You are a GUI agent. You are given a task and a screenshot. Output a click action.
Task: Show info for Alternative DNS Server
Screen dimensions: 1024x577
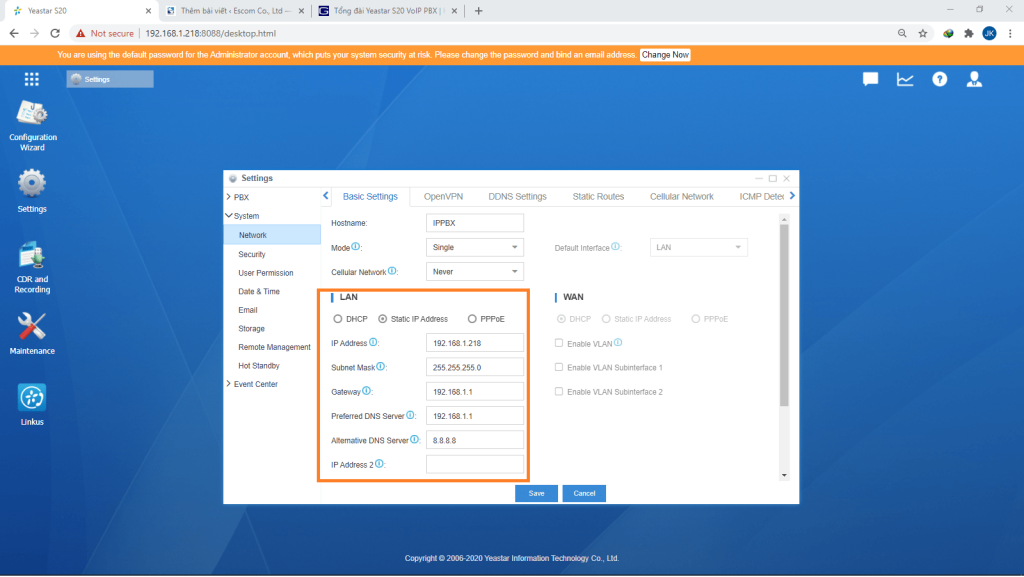[x=415, y=439]
